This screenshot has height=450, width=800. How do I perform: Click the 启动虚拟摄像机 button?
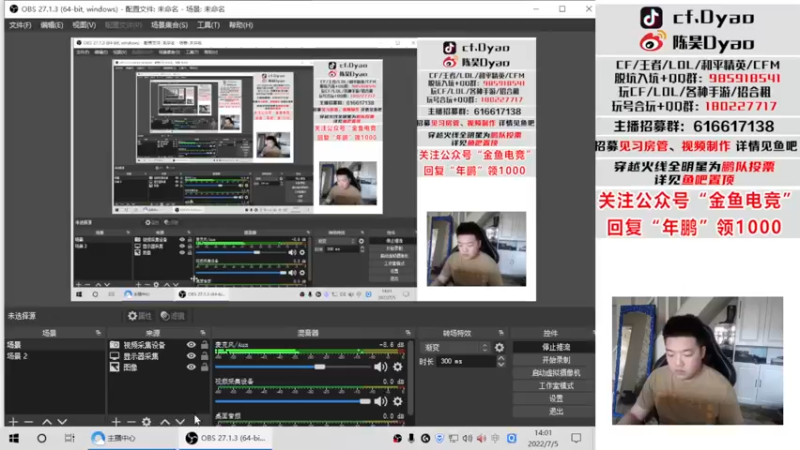click(x=555, y=373)
